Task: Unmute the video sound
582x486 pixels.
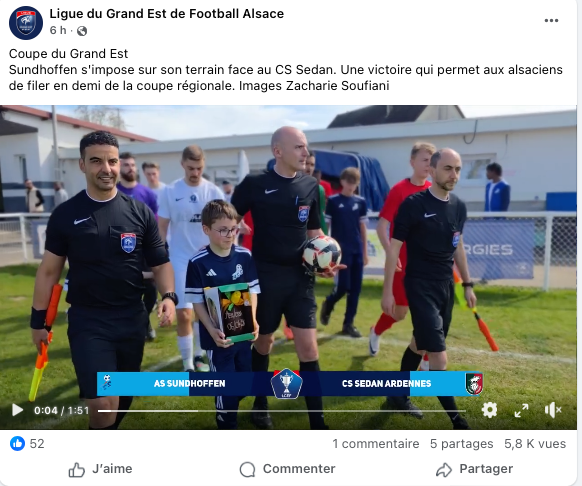Action: pyautogui.click(x=553, y=410)
